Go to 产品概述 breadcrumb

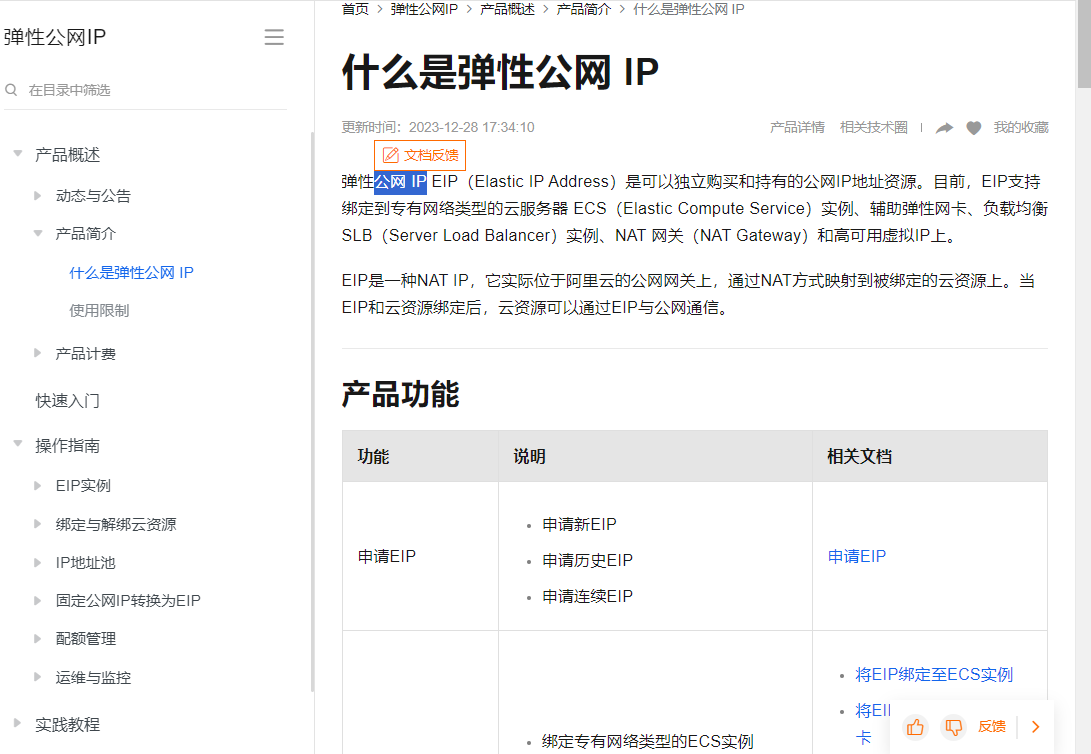tap(507, 9)
